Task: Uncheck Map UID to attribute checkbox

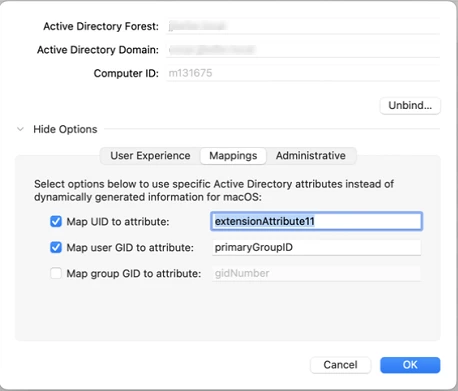Action: (56, 221)
